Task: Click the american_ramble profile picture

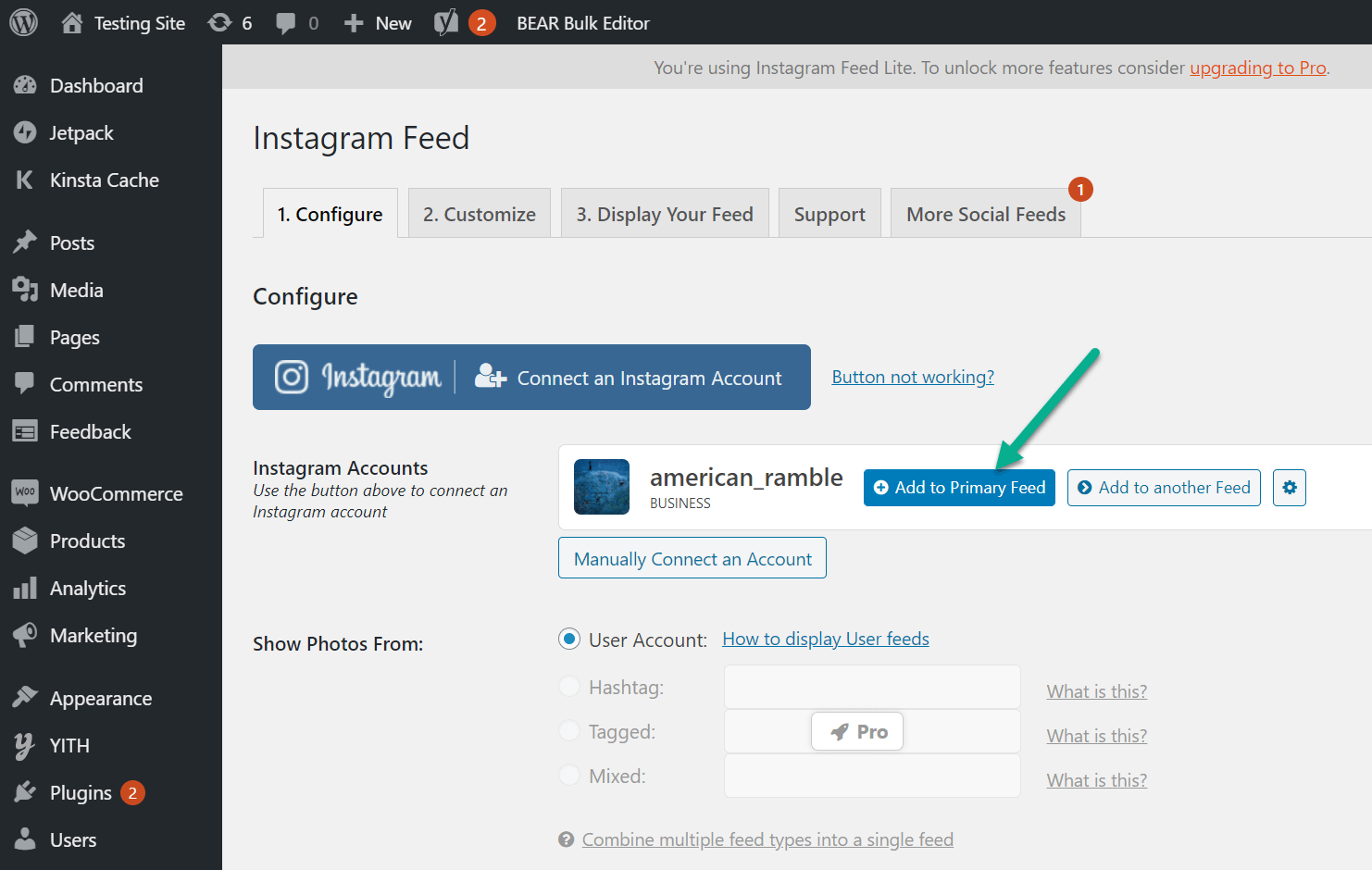Action: coord(601,486)
